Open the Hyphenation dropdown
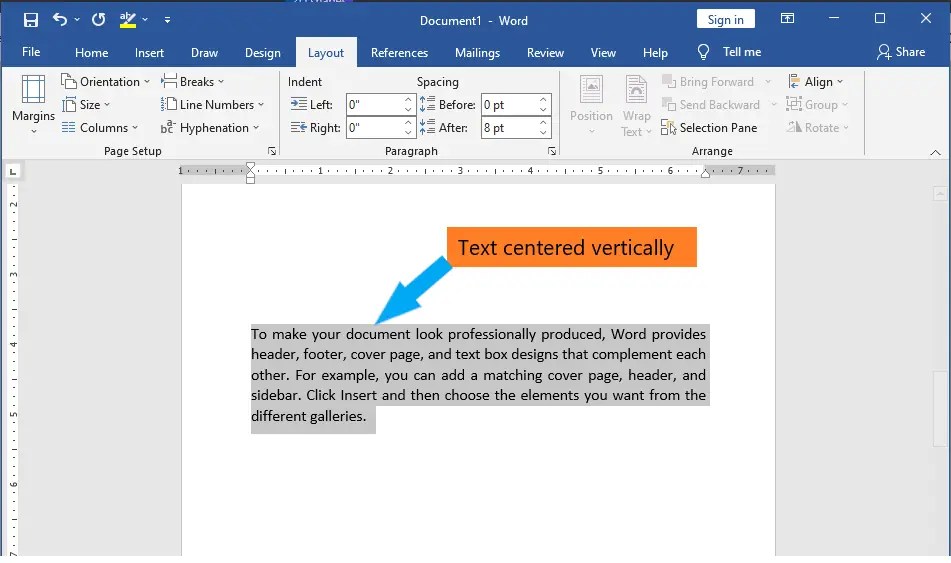The height and width of the screenshot is (563, 951). click(210, 127)
